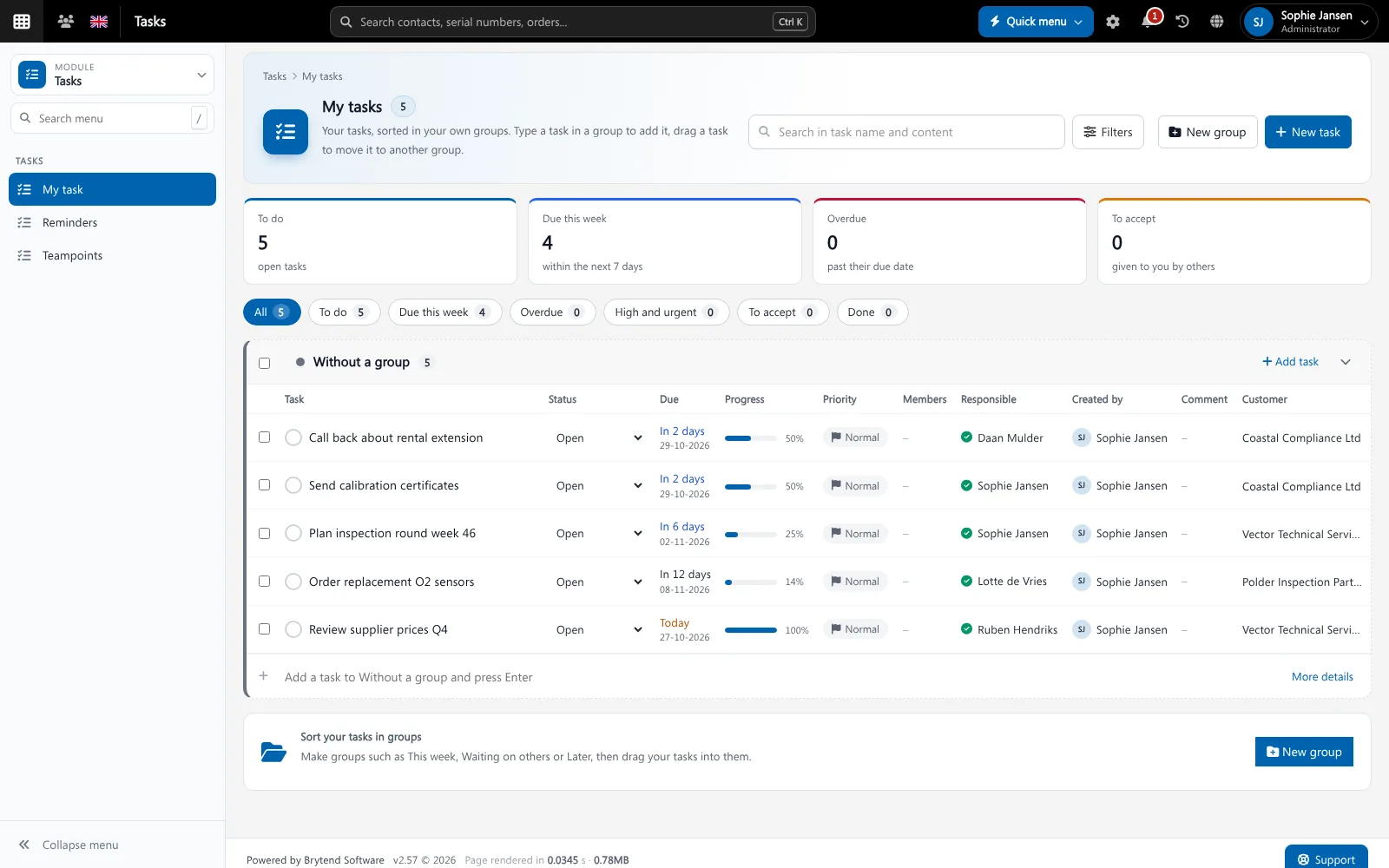
Task: Open settings gear icon
Action: coord(1113,22)
